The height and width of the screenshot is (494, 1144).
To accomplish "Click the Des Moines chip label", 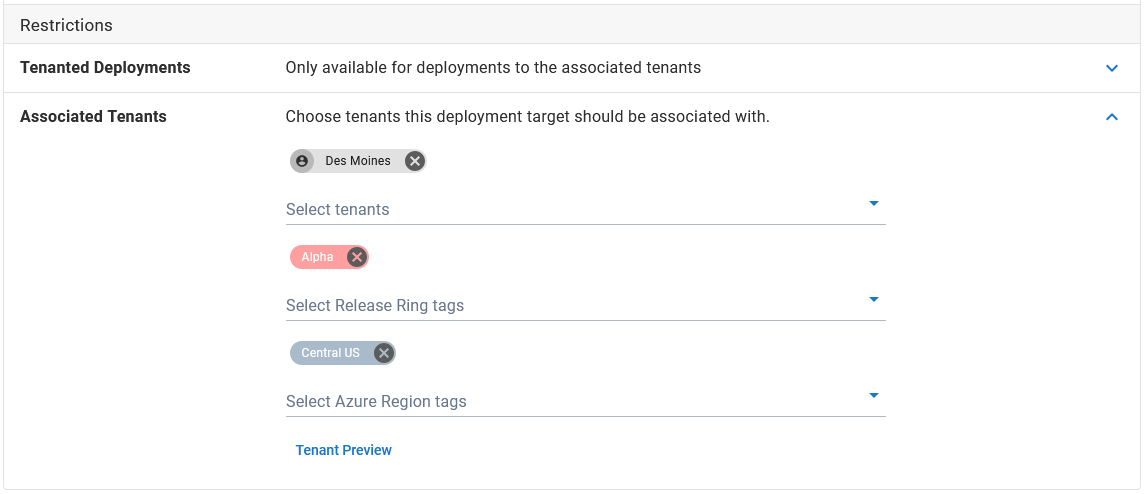I will pos(358,161).
